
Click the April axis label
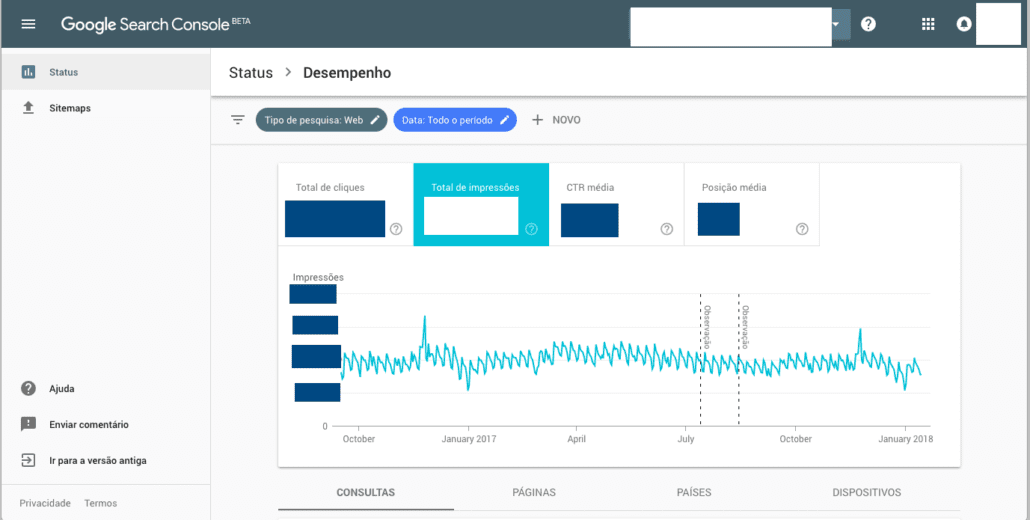576,439
